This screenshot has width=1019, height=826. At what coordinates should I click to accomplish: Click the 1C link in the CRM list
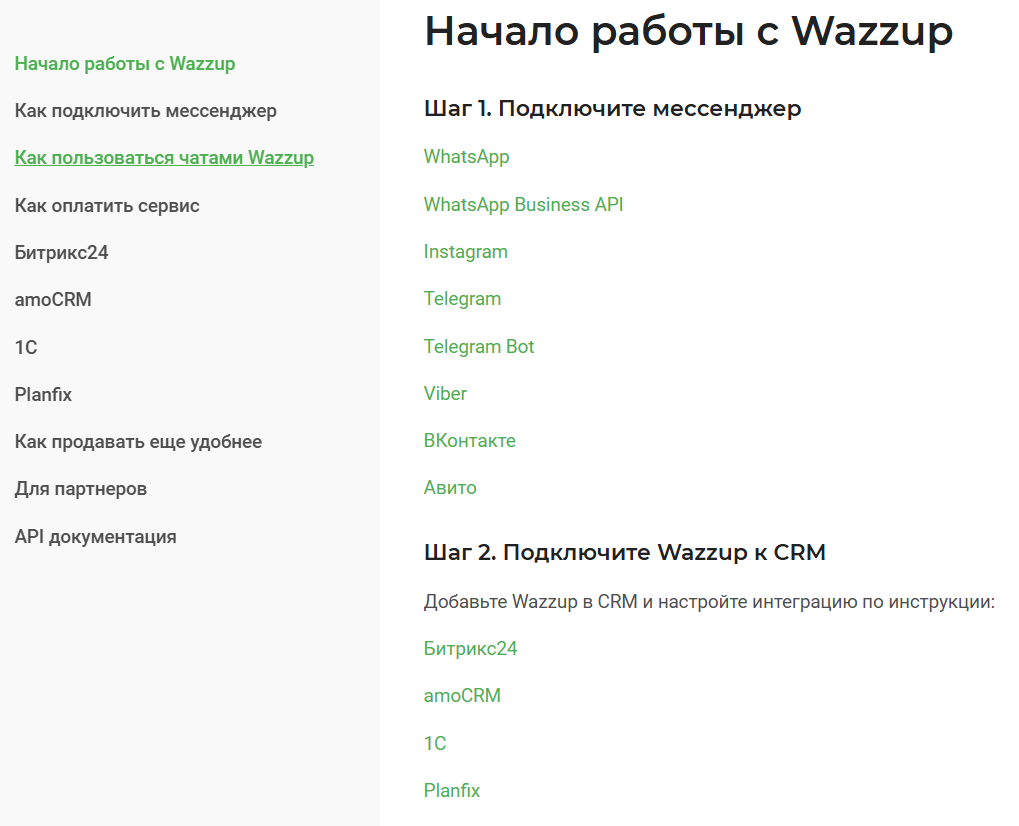435,744
